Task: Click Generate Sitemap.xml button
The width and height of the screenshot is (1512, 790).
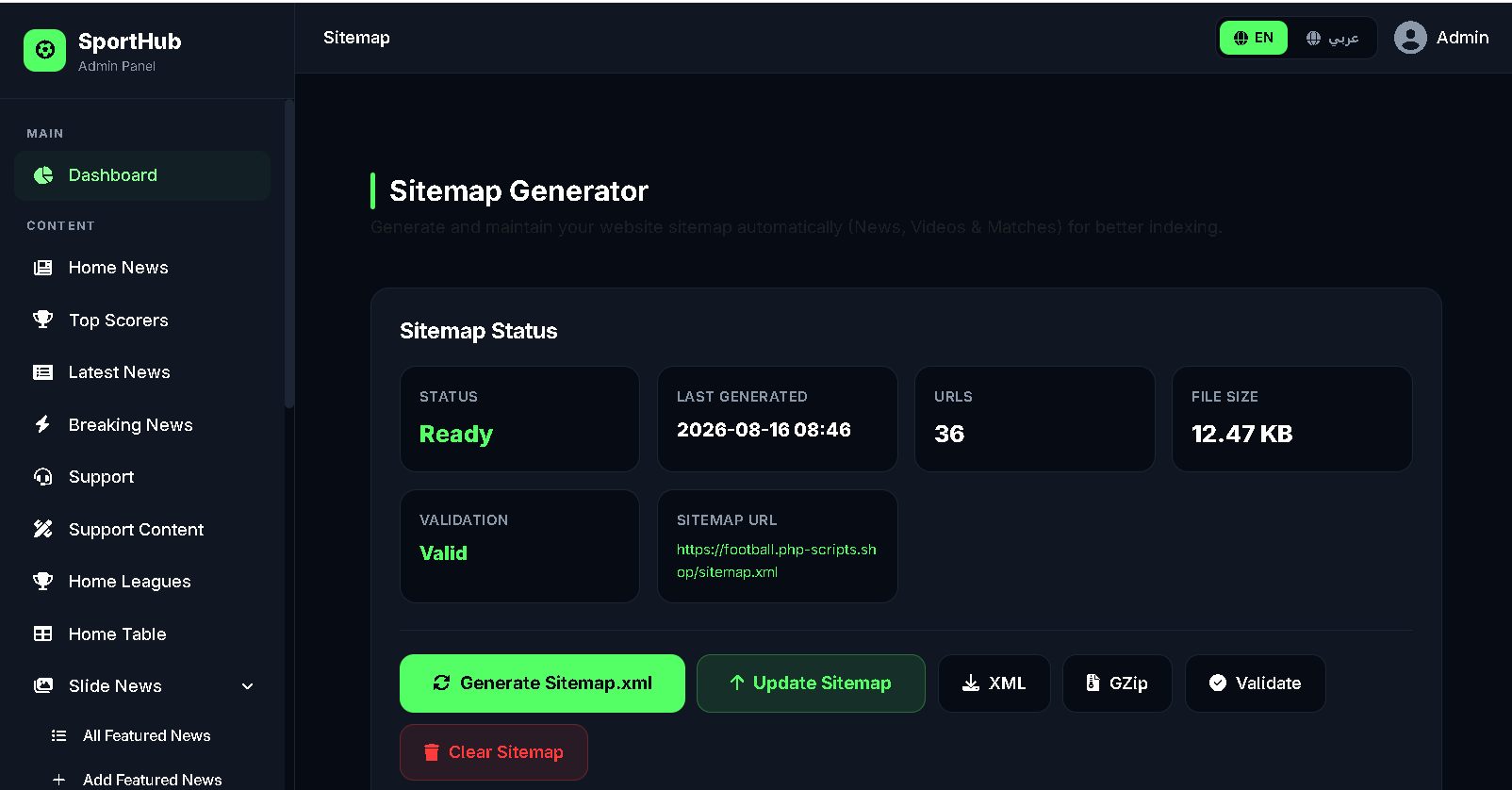Action: [542, 683]
